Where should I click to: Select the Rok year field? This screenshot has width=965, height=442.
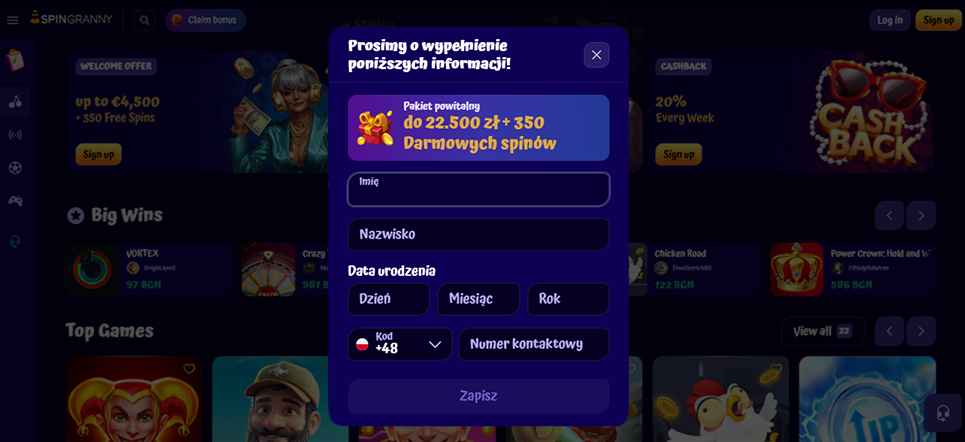click(569, 299)
